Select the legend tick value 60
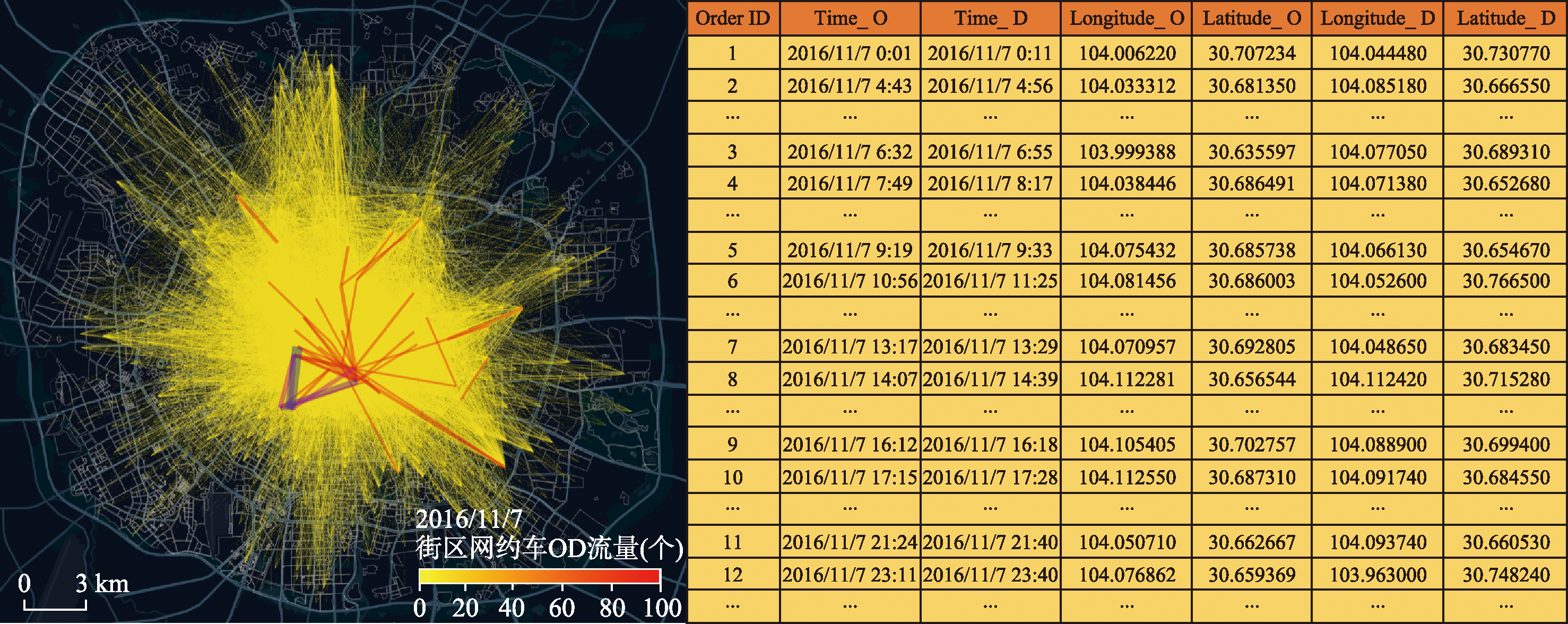1568x624 pixels. click(562, 608)
